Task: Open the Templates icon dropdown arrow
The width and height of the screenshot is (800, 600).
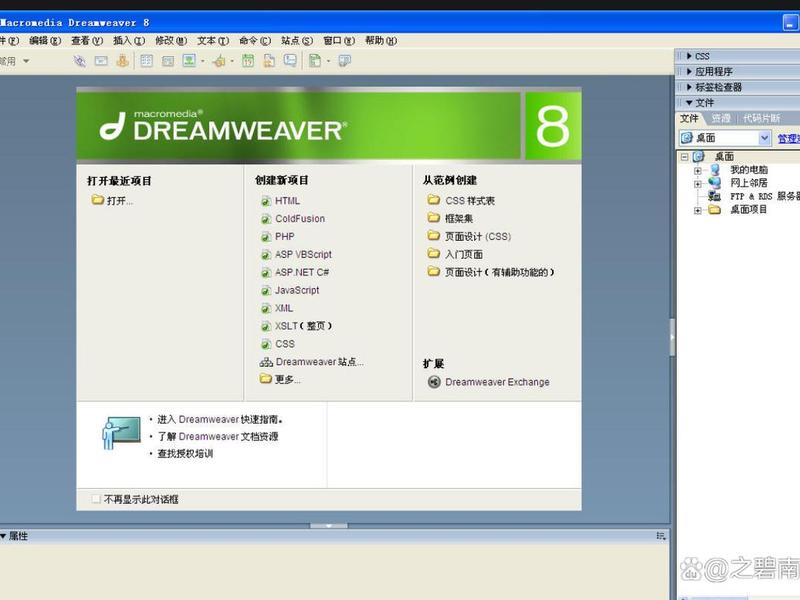Action: [x=328, y=61]
